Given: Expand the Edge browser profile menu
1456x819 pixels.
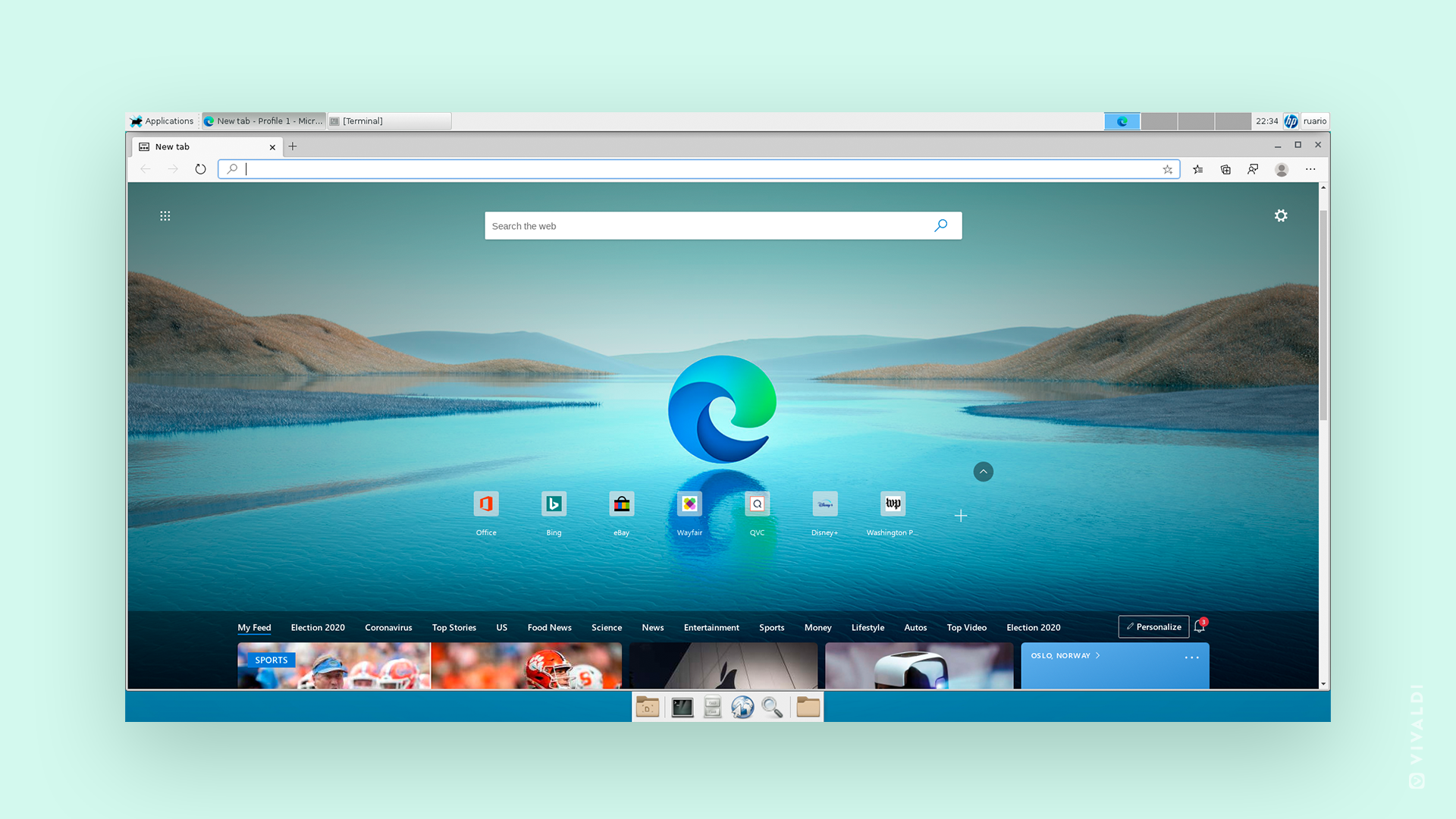Looking at the screenshot, I should 1281,169.
